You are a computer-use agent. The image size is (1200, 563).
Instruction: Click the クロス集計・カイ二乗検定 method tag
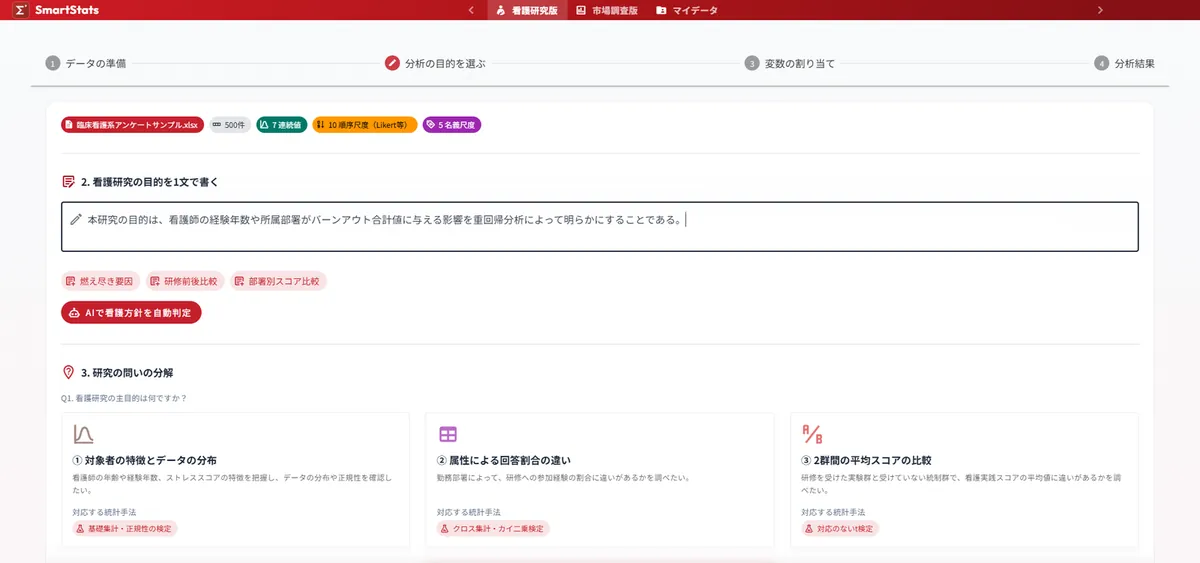pyautogui.click(x=493, y=528)
